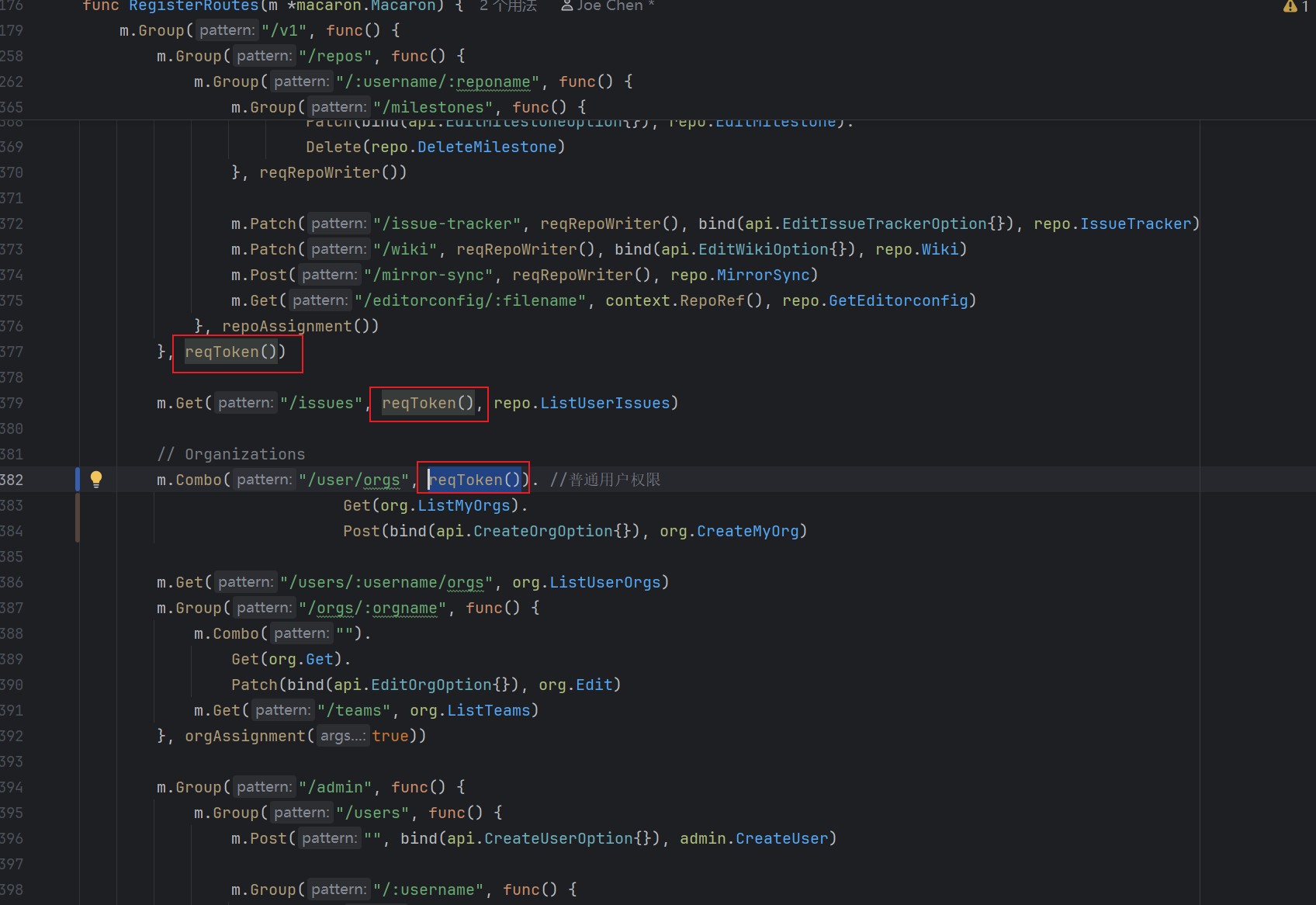The width and height of the screenshot is (1316, 905).
Task: Click the macaron.Macaron type in the function signature
Action: (368, 6)
